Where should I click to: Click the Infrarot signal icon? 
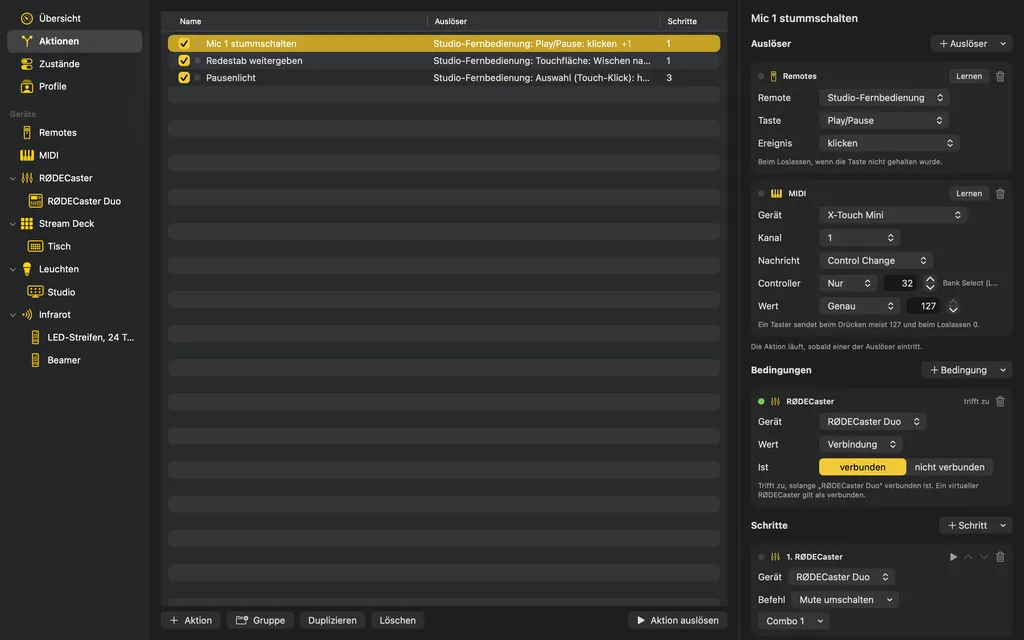pos(27,315)
